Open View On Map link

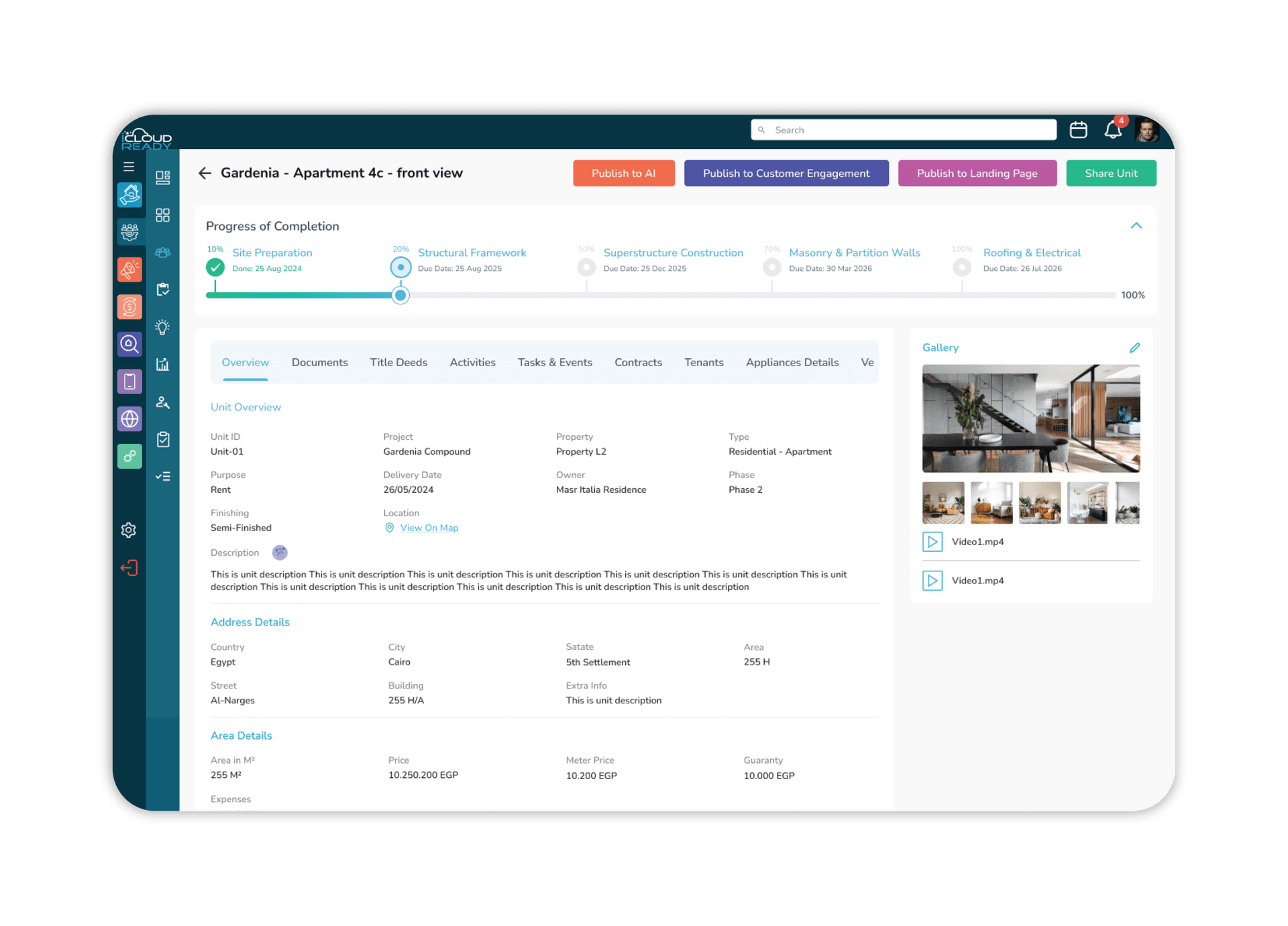[429, 528]
